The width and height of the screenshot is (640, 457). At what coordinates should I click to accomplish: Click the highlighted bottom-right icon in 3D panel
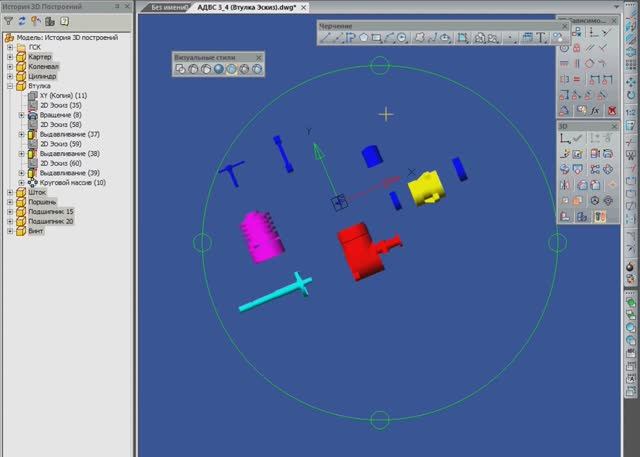tap(600, 216)
